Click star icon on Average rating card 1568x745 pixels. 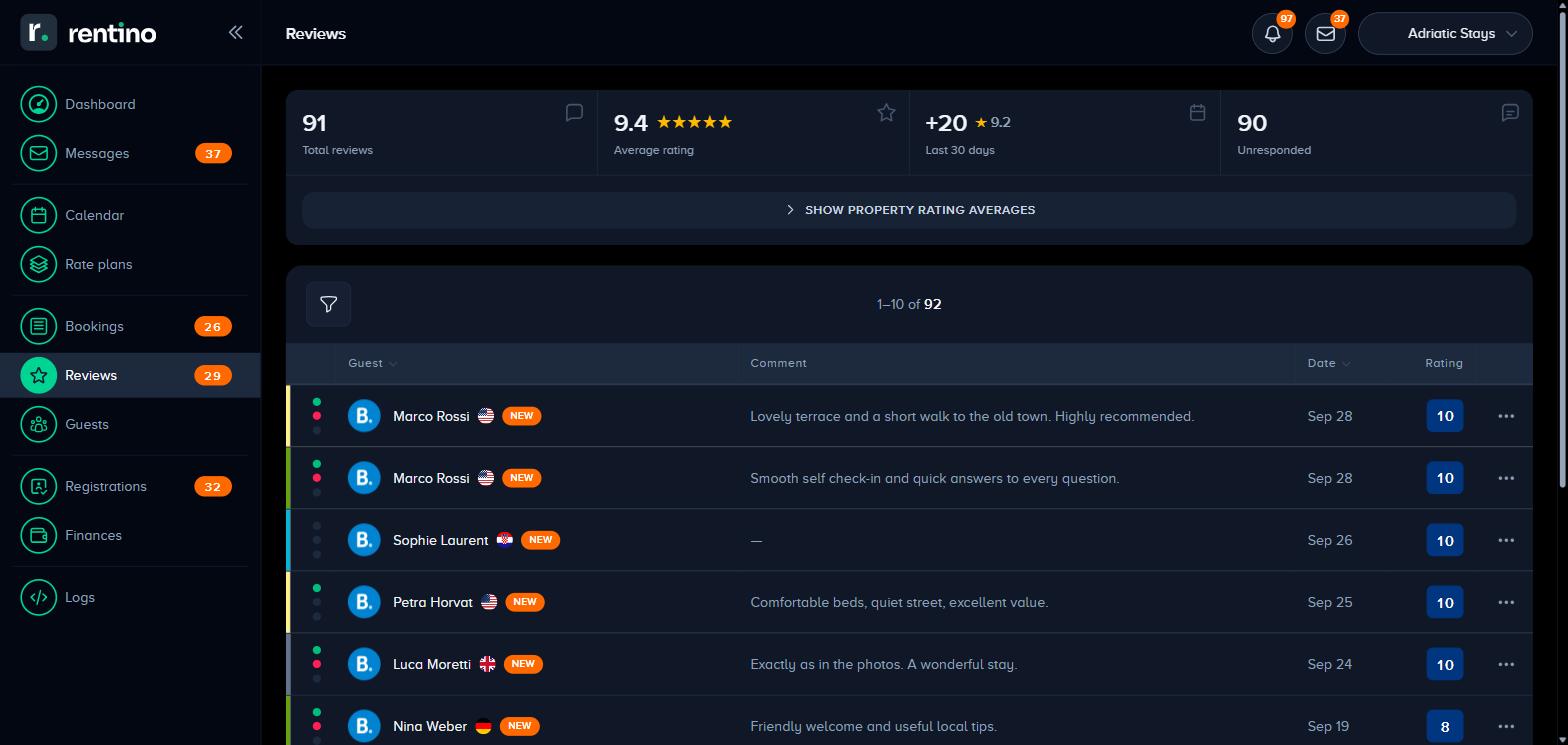[886, 112]
